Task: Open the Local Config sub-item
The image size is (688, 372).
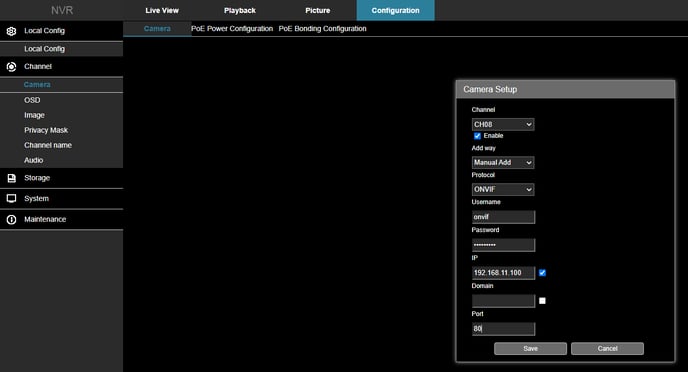Action: 61,49
